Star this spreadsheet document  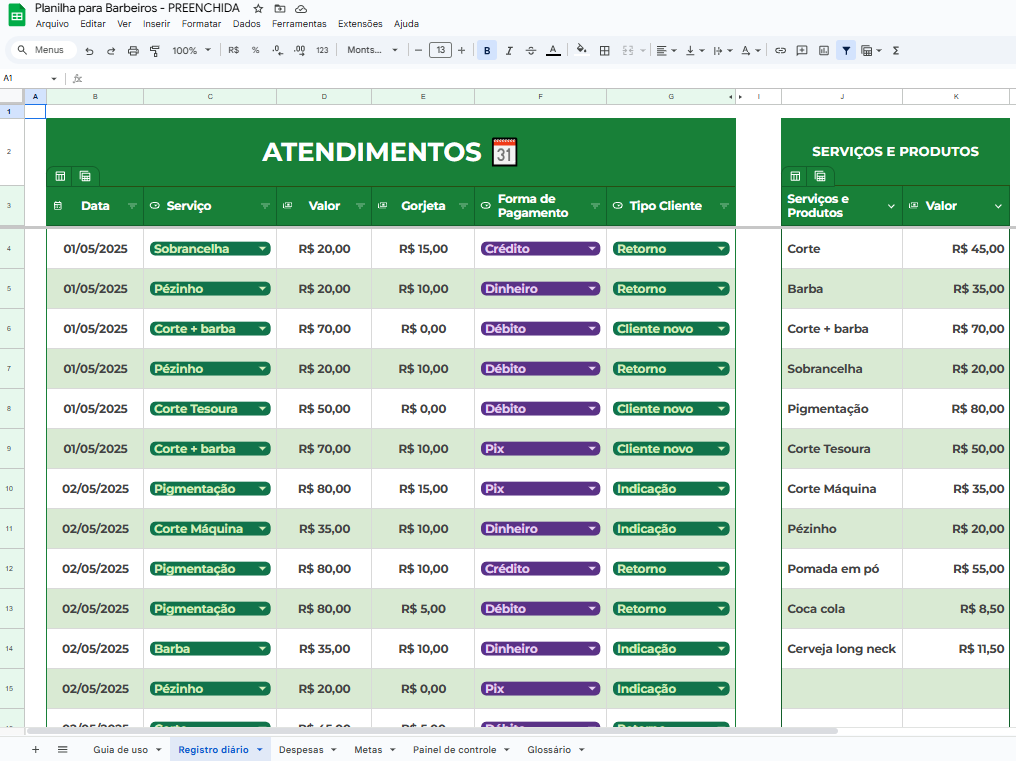(x=259, y=8)
